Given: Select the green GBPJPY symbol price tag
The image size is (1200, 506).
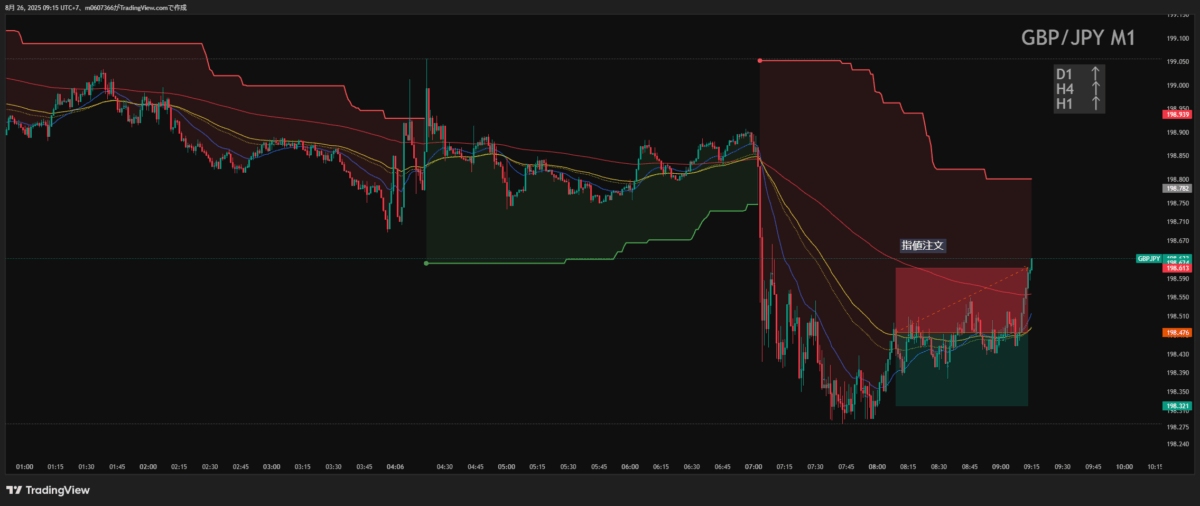Looking at the screenshot, I should pos(1148,258).
